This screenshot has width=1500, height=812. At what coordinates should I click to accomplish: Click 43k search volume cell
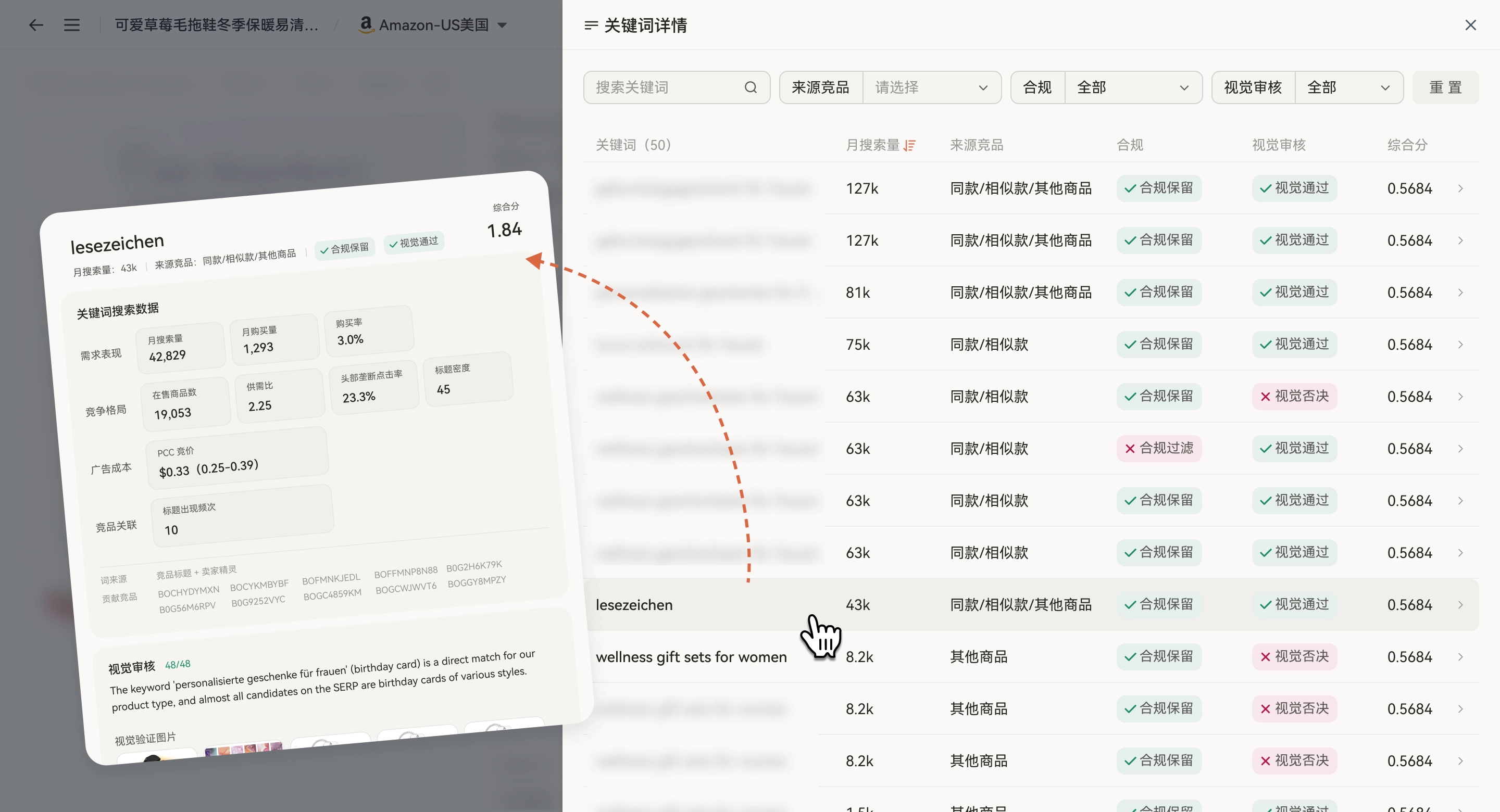(x=858, y=605)
